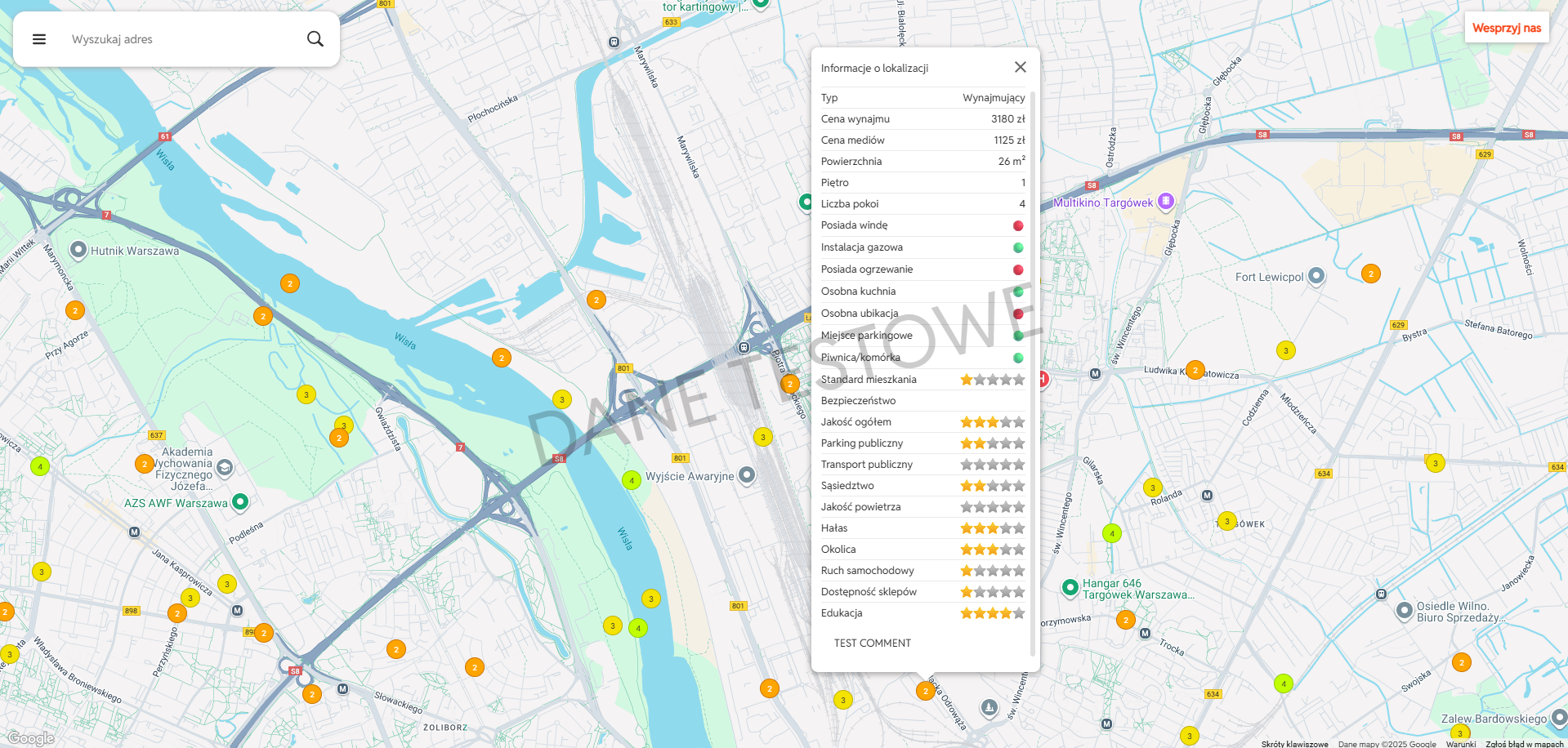Close the location information panel
This screenshot has width=1568, height=748.
pyautogui.click(x=1020, y=67)
